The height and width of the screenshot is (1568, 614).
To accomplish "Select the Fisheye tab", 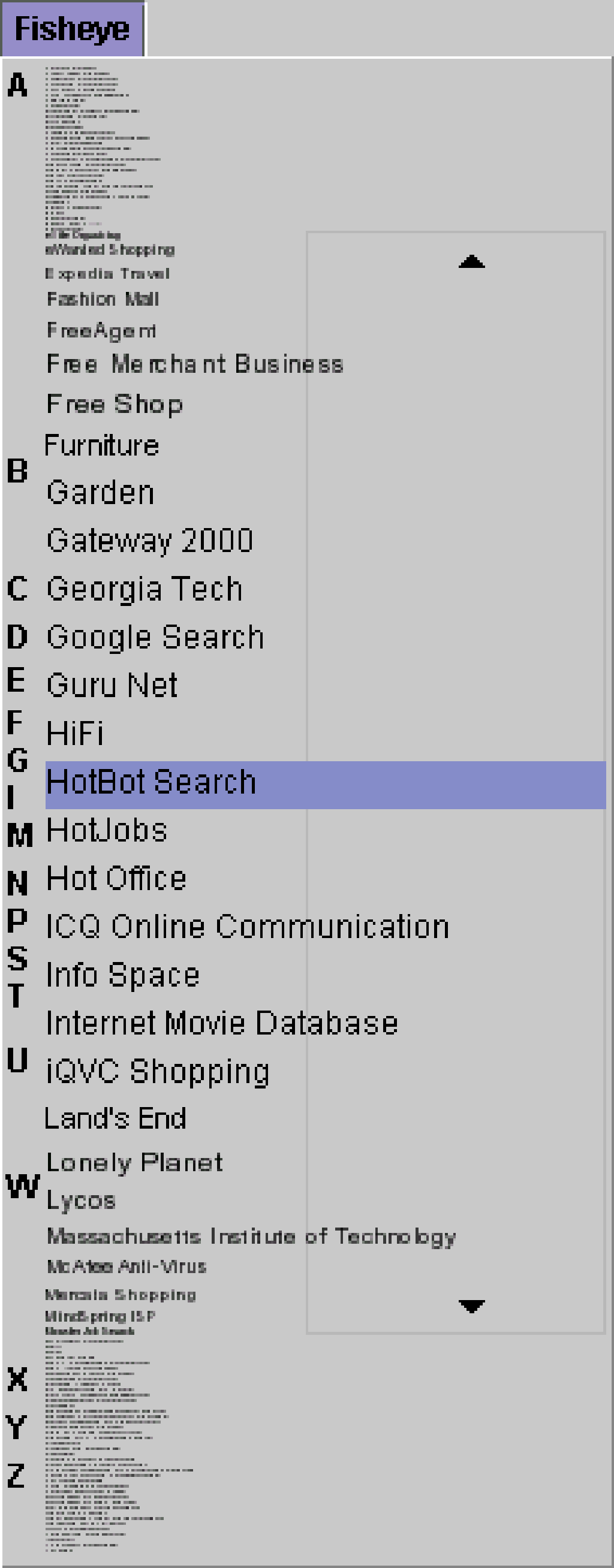I will point(73,29).
